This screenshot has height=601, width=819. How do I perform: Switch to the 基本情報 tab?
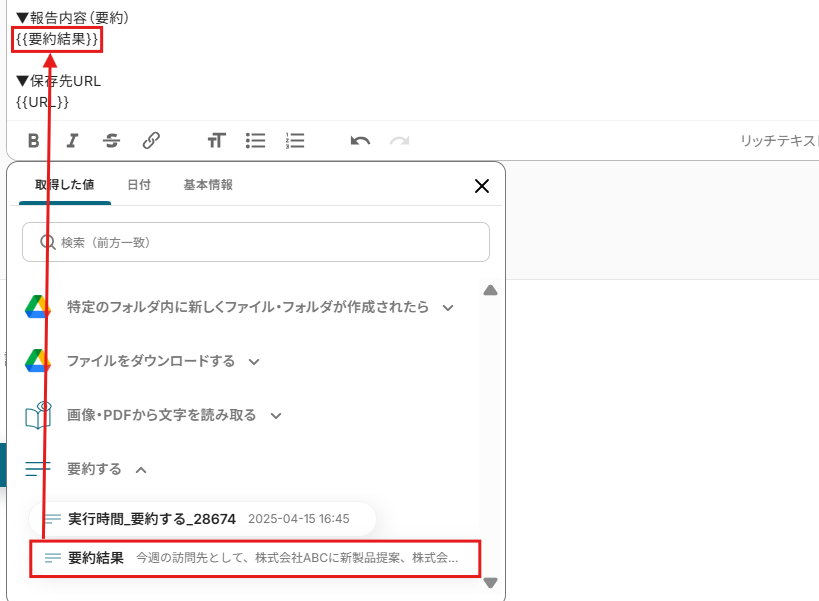click(x=208, y=185)
